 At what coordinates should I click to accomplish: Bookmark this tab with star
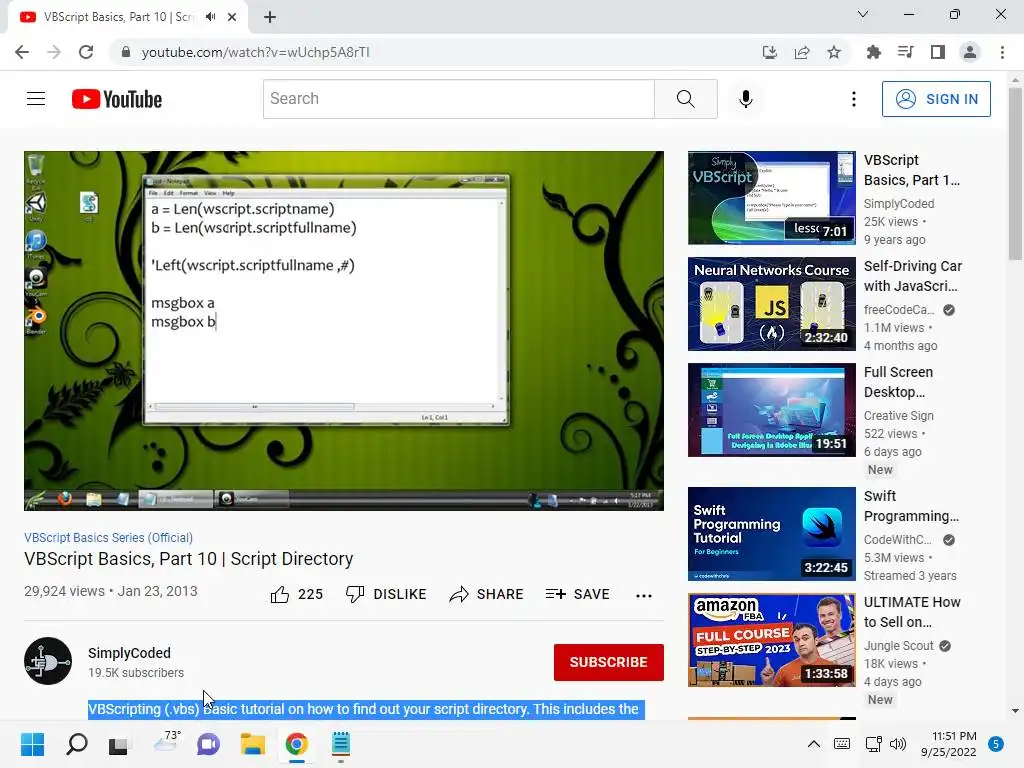834,52
